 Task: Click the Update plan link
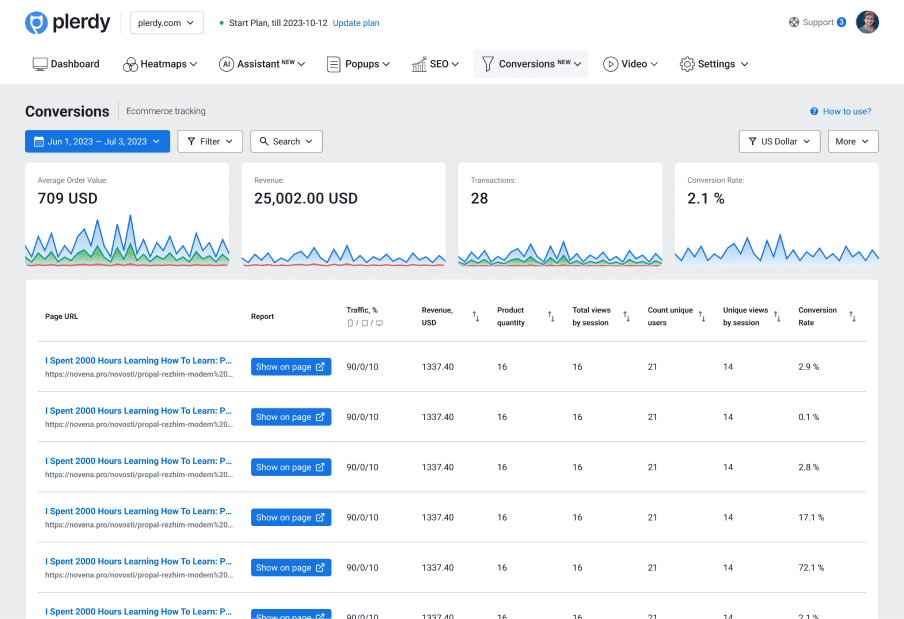[x=356, y=23]
